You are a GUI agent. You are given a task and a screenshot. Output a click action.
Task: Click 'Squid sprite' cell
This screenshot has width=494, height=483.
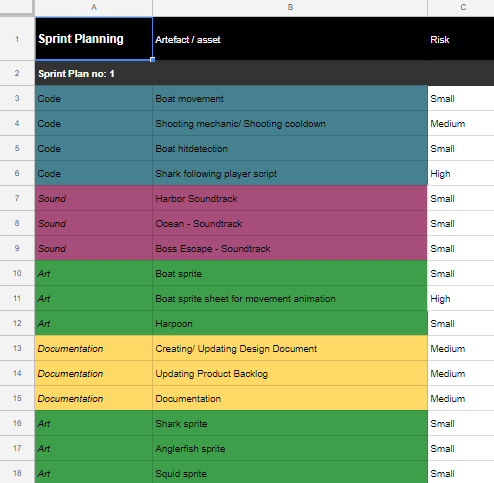click(290, 473)
